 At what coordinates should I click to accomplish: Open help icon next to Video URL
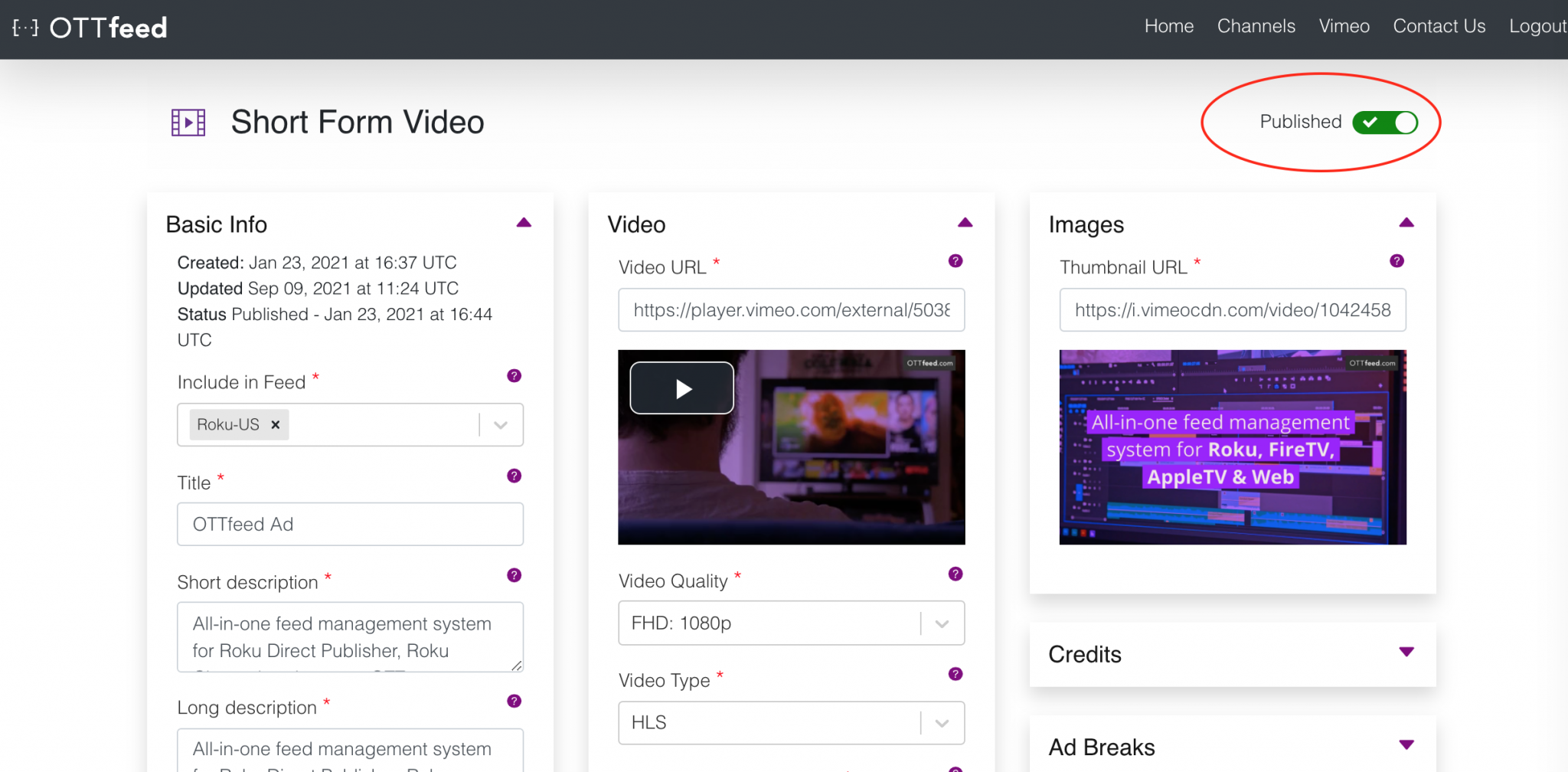955,261
